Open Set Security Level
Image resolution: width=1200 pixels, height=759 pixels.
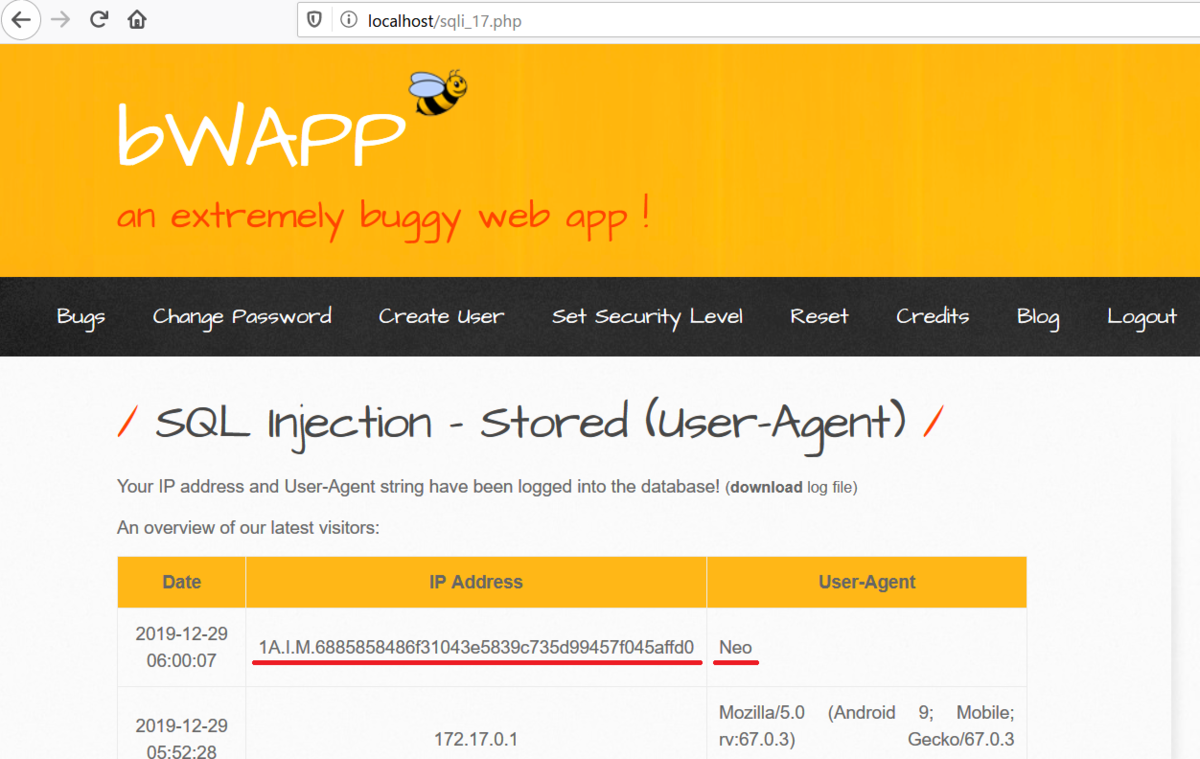(647, 317)
